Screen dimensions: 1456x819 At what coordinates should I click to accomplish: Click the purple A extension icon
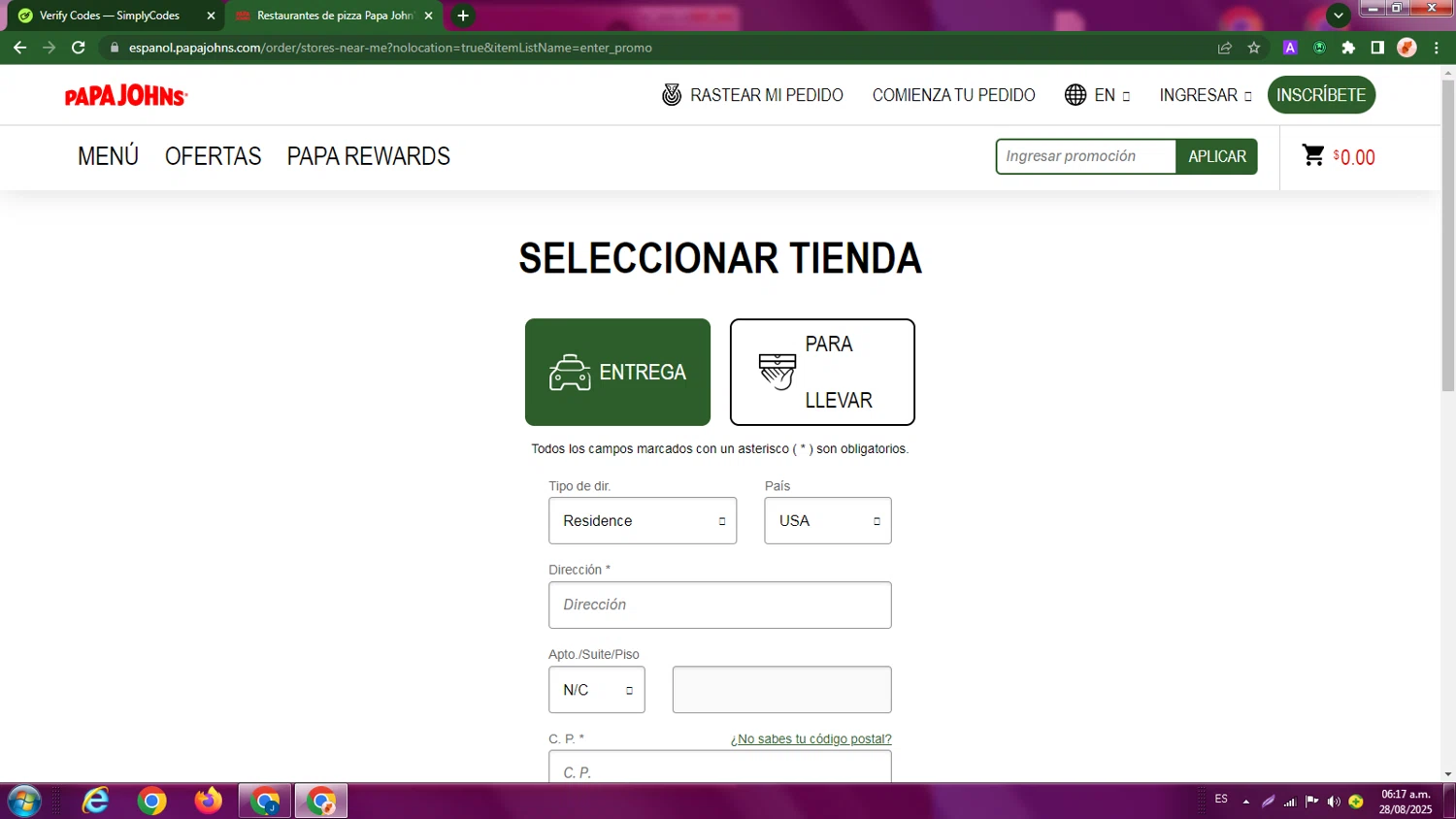point(1290,48)
